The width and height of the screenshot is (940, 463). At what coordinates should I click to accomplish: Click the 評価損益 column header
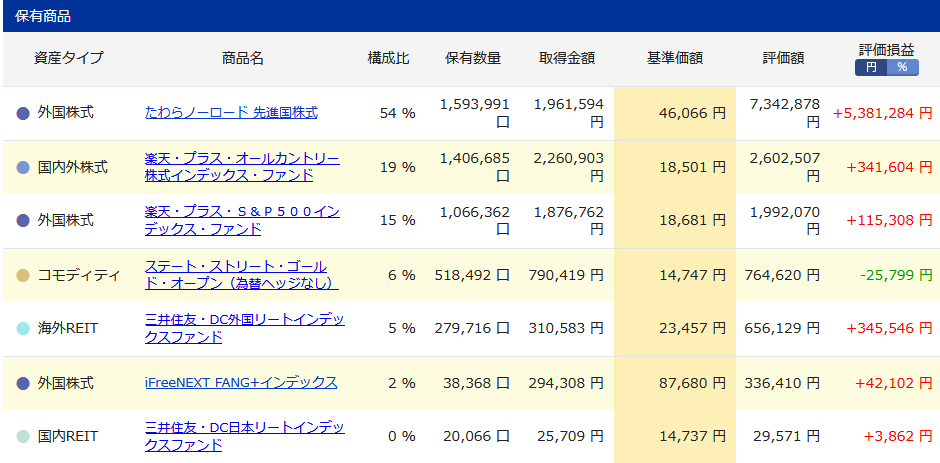(887, 50)
